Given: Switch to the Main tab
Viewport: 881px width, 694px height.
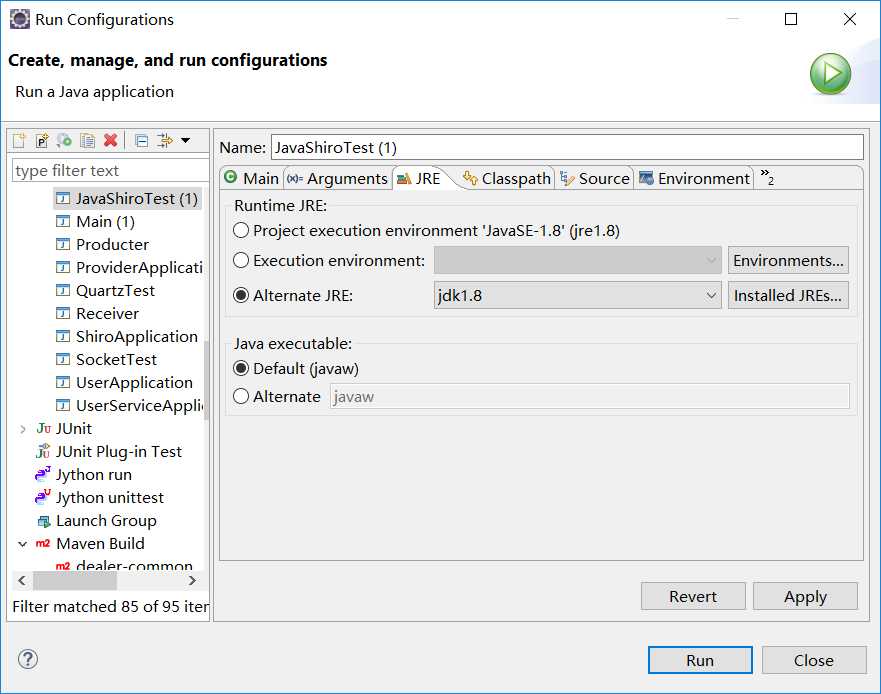Looking at the screenshot, I should 252,178.
